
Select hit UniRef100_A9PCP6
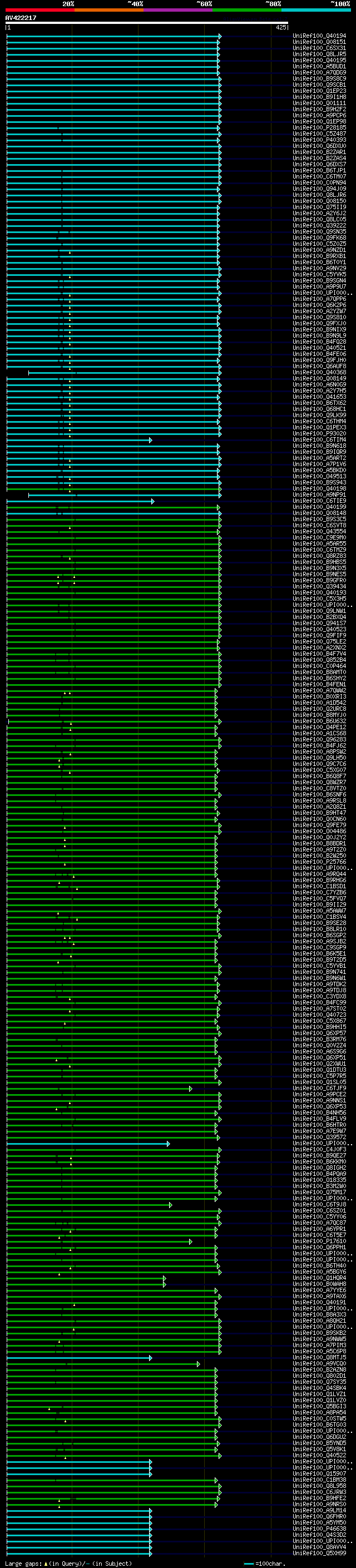pyautogui.click(x=319, y=115)
